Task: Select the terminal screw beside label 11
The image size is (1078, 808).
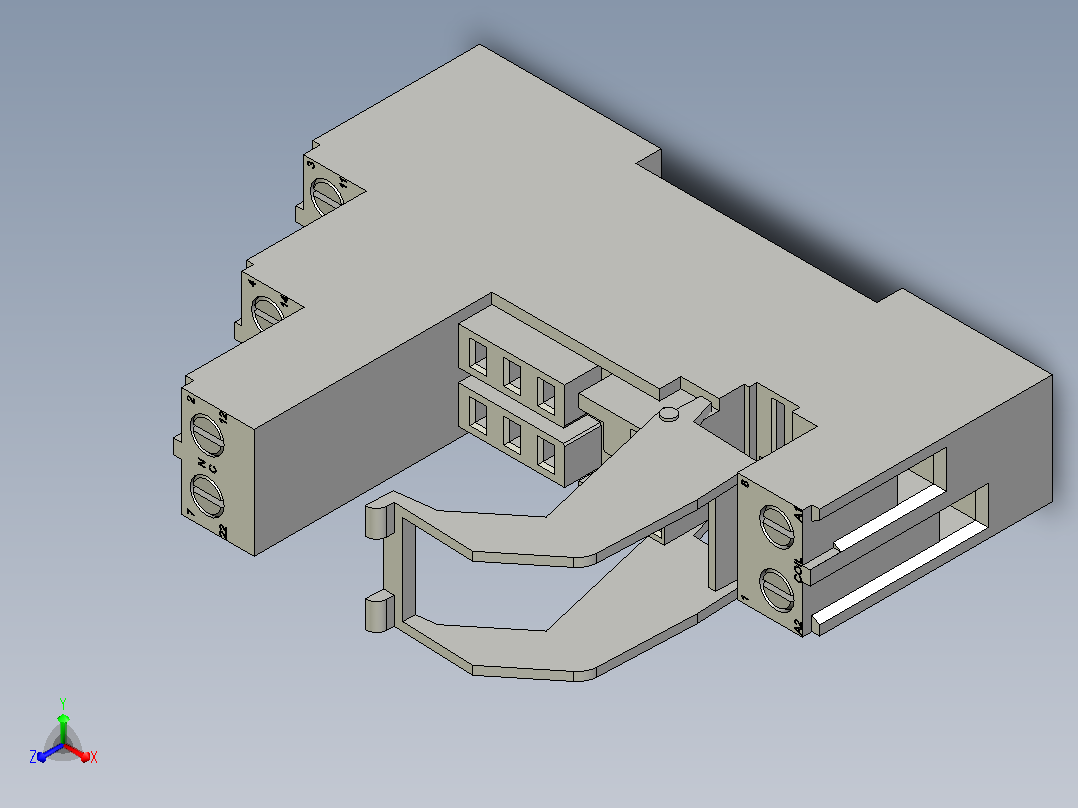Action: coord(327,195)
